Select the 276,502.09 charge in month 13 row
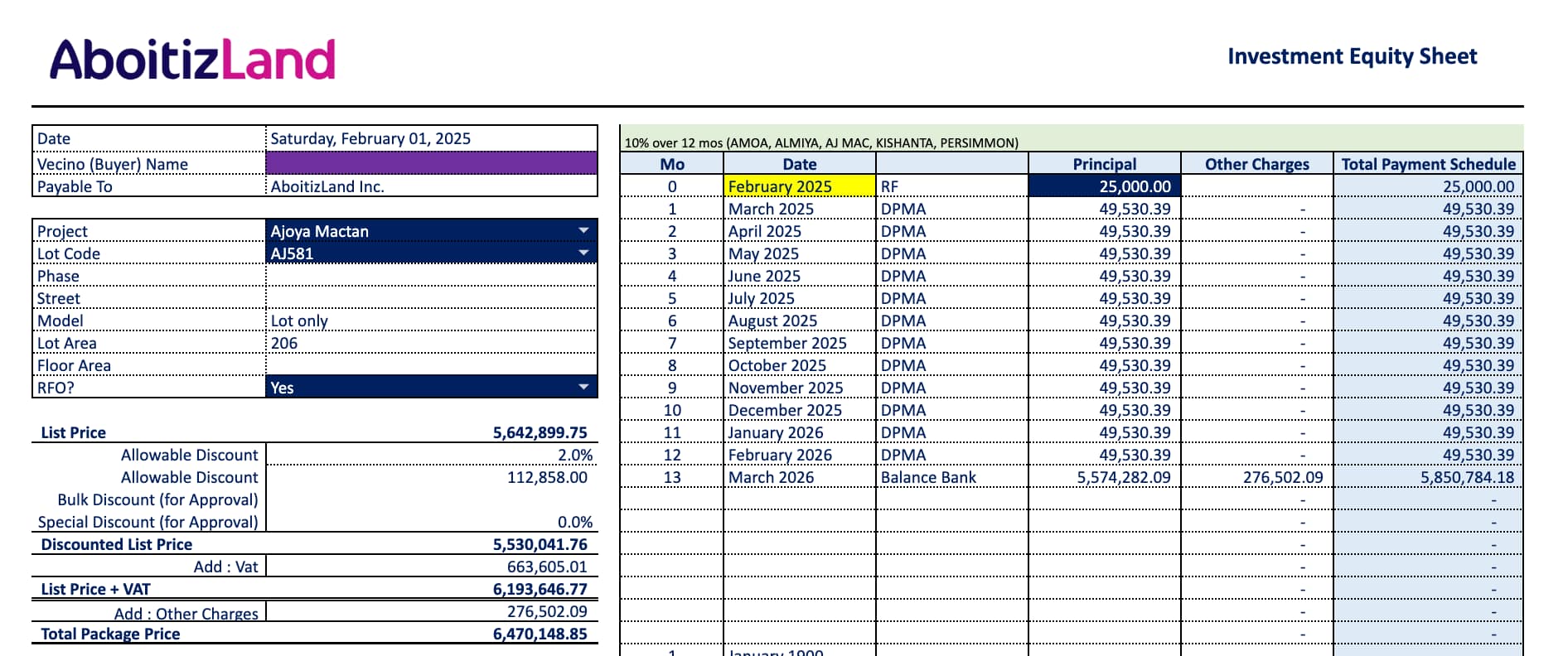The height and width of the screenshot is (656, 1568). [1256, 477]
